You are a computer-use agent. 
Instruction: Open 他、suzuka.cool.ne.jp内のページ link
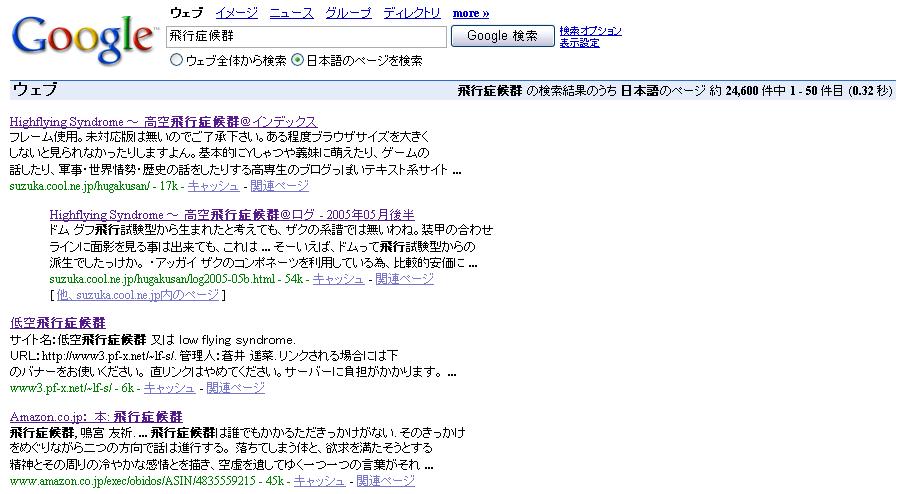pyautogui.click(x=137, y=295)
